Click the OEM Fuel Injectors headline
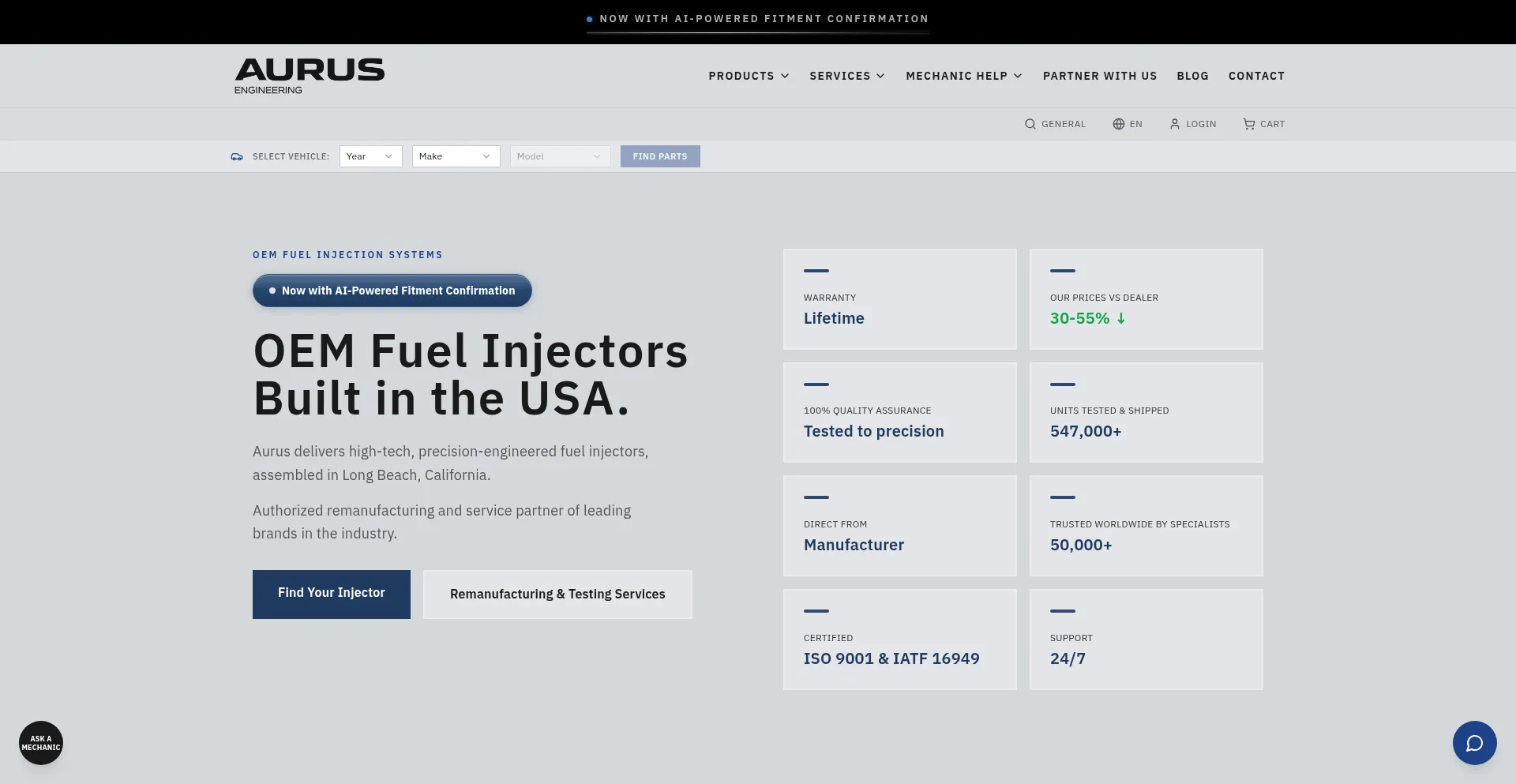 tap(471, 375)
